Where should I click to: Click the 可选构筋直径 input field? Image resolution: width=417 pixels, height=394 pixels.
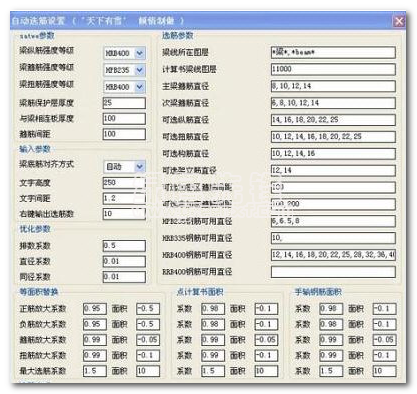(333, 153)
